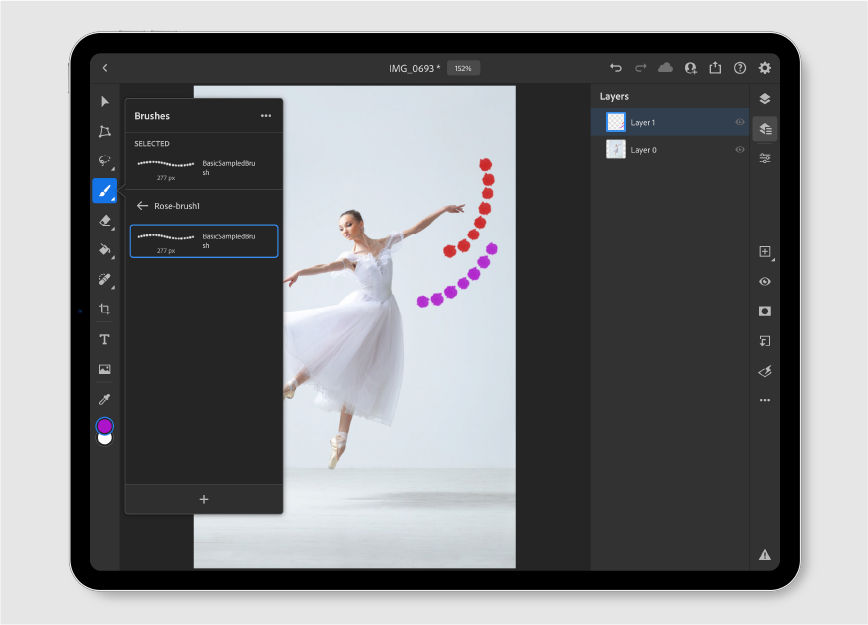
Task: Open the Place Image tool
Action: [104, 368]
